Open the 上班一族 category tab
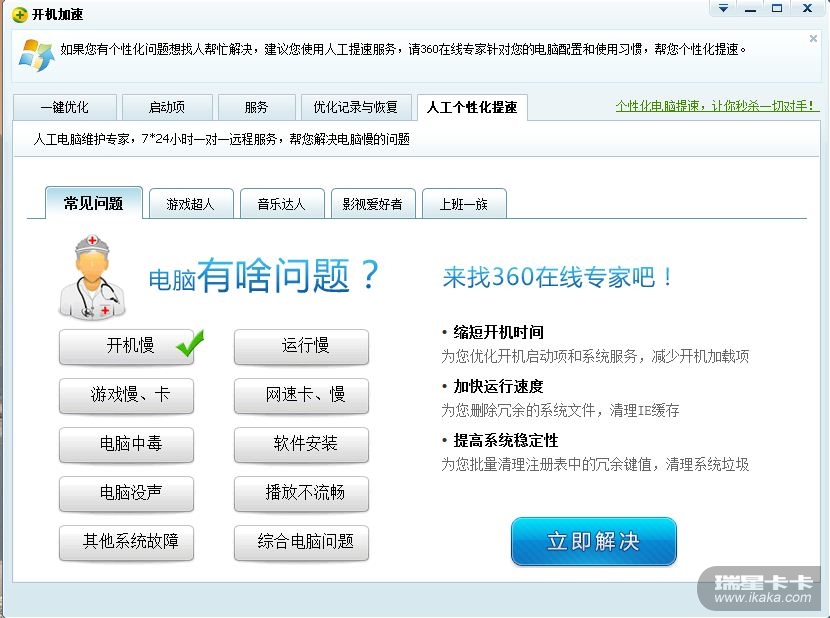830x618 pixels. (464, 204)
